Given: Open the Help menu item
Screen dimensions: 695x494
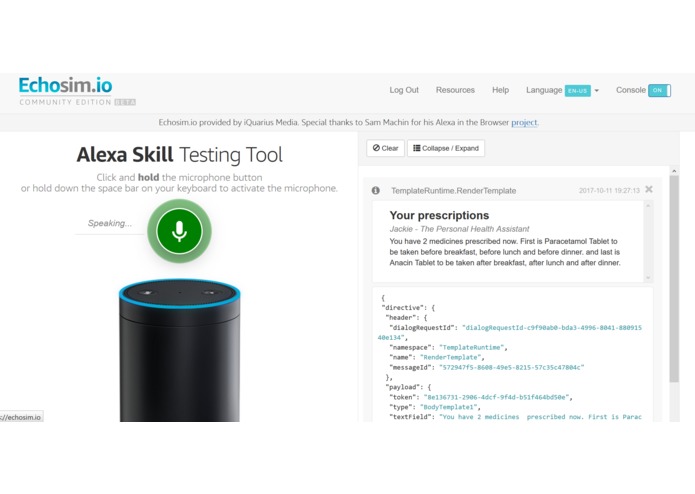Looking at the screenshot, I should [x=500, y=90].
